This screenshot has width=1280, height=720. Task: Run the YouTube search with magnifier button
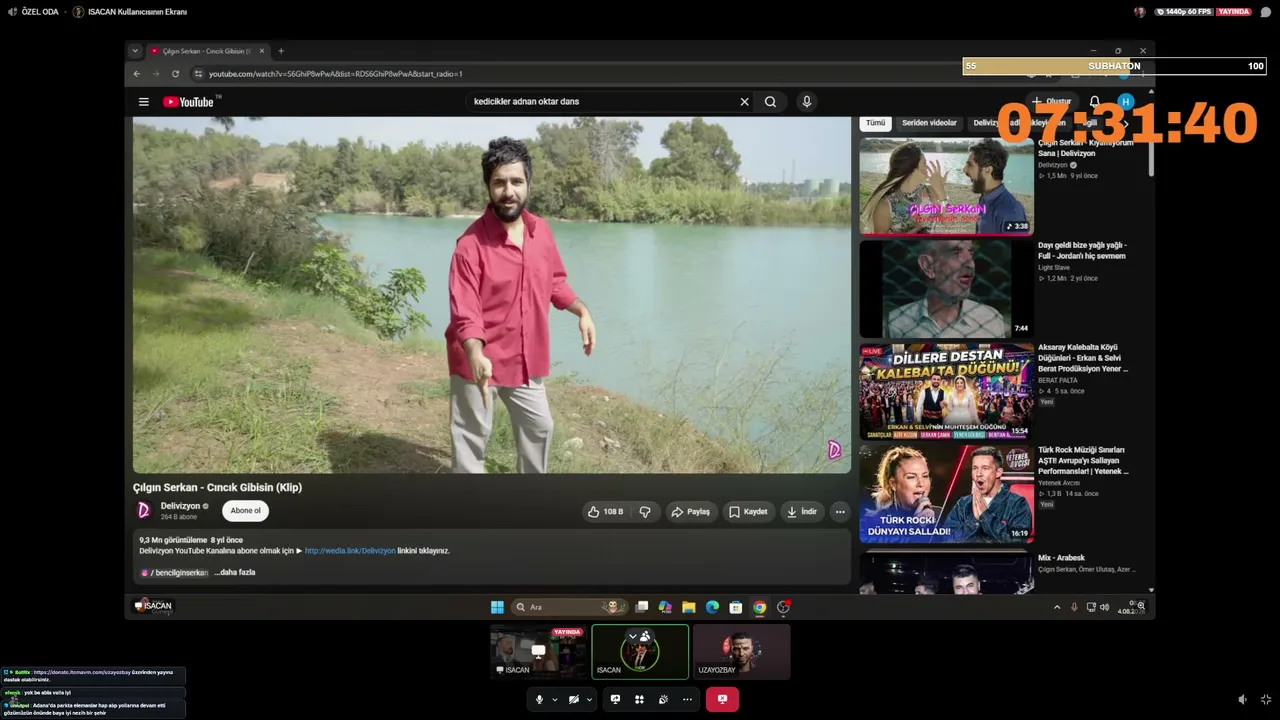pyautogui.click(x=771, y=102)
